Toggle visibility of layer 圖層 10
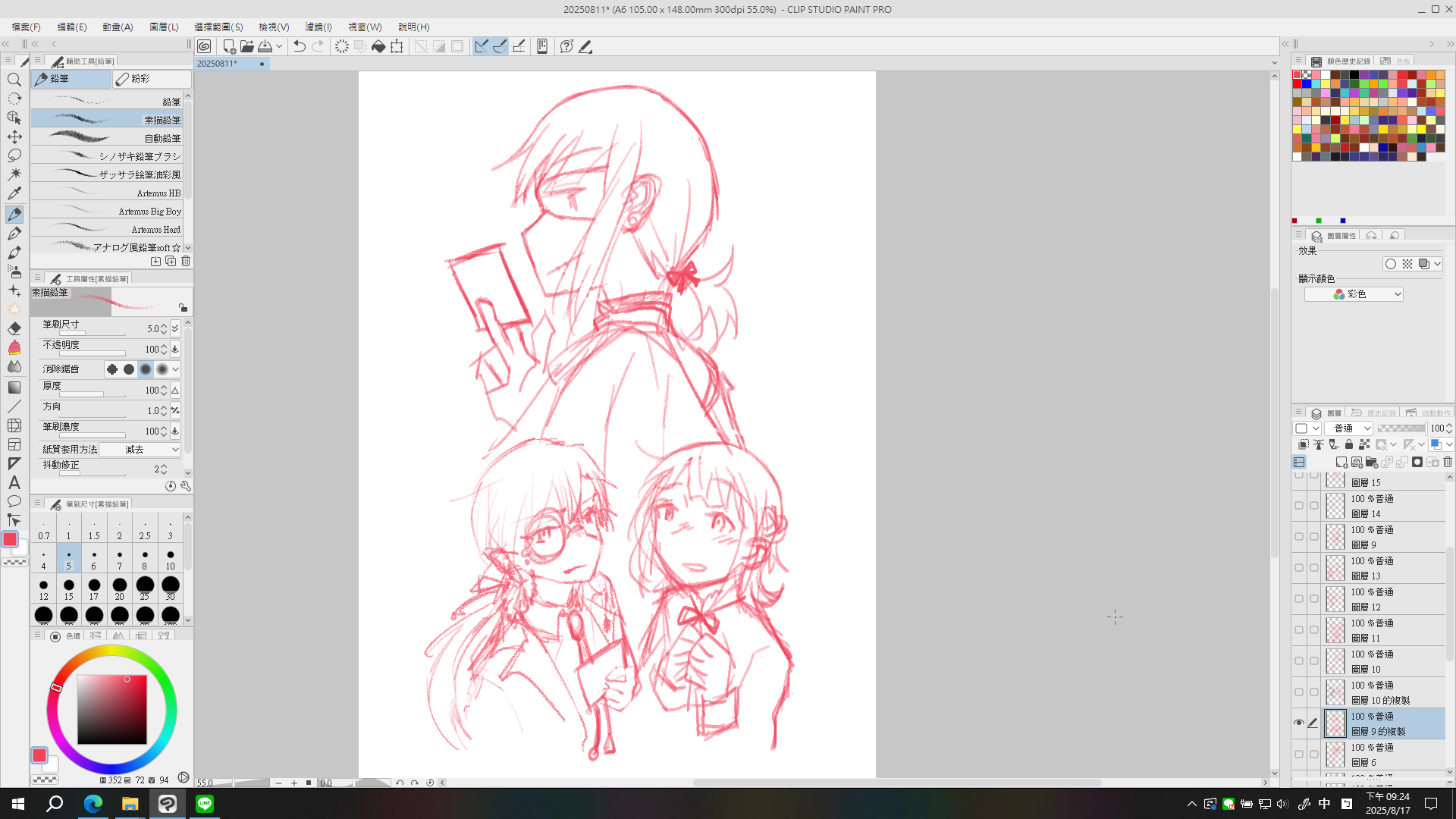 [x=1298, y=661]
